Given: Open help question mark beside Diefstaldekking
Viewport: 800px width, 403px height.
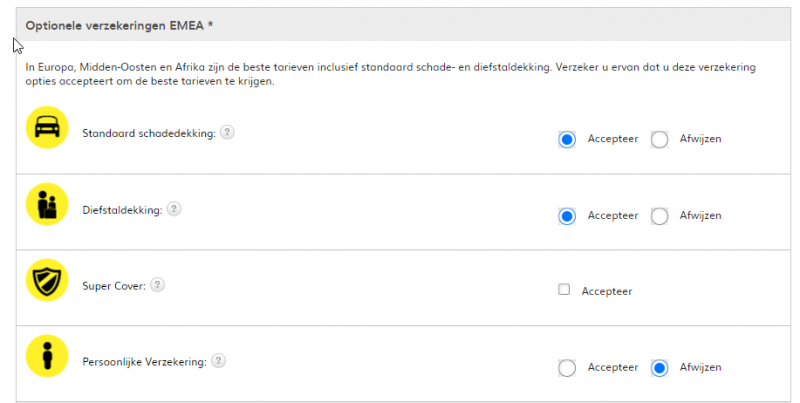Looking at the screenshot, I should [x=174, y=209].
